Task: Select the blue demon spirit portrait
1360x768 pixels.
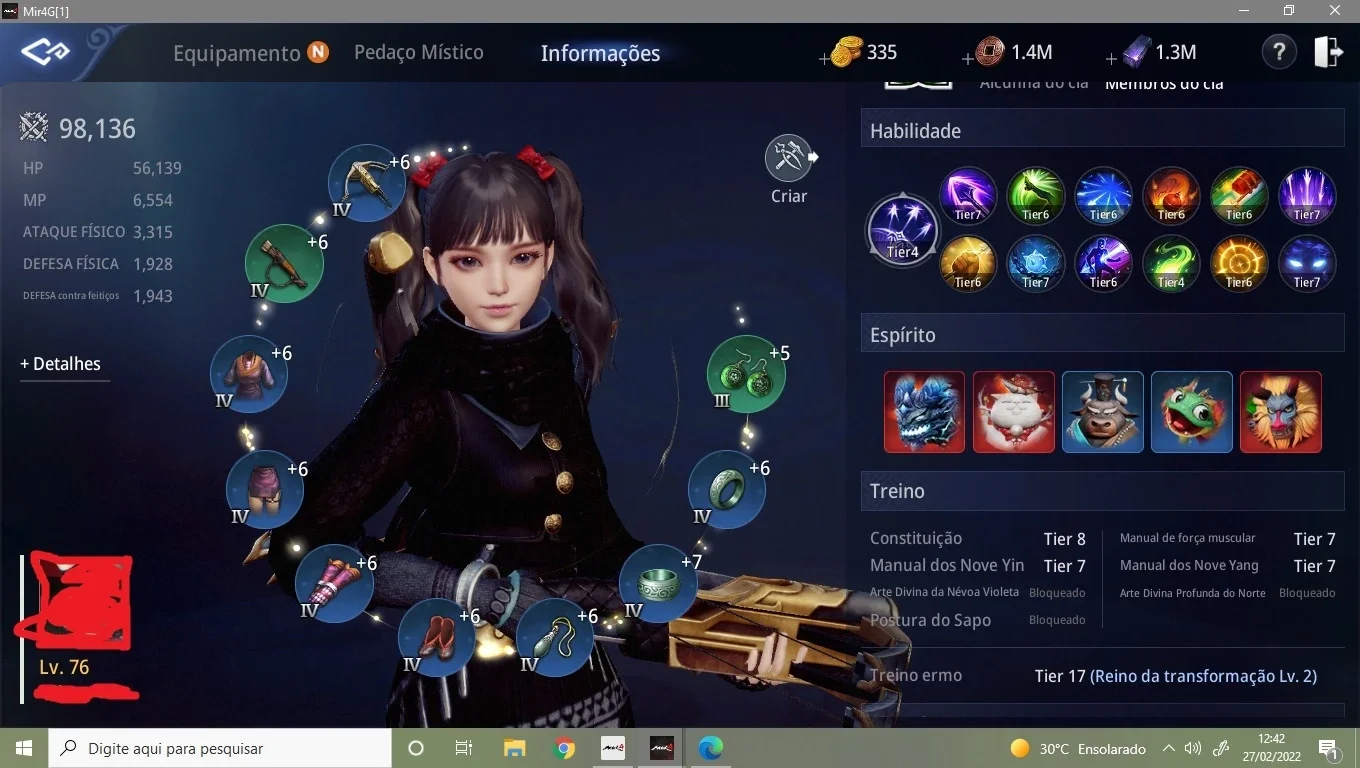Action: point(924,412)
